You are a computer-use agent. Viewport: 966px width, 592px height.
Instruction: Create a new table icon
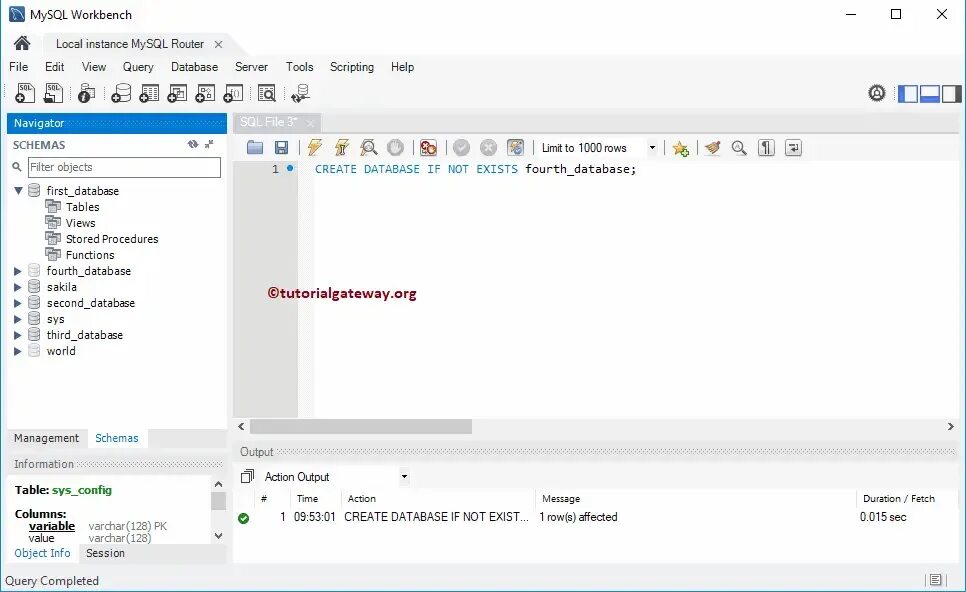point(149,93)
